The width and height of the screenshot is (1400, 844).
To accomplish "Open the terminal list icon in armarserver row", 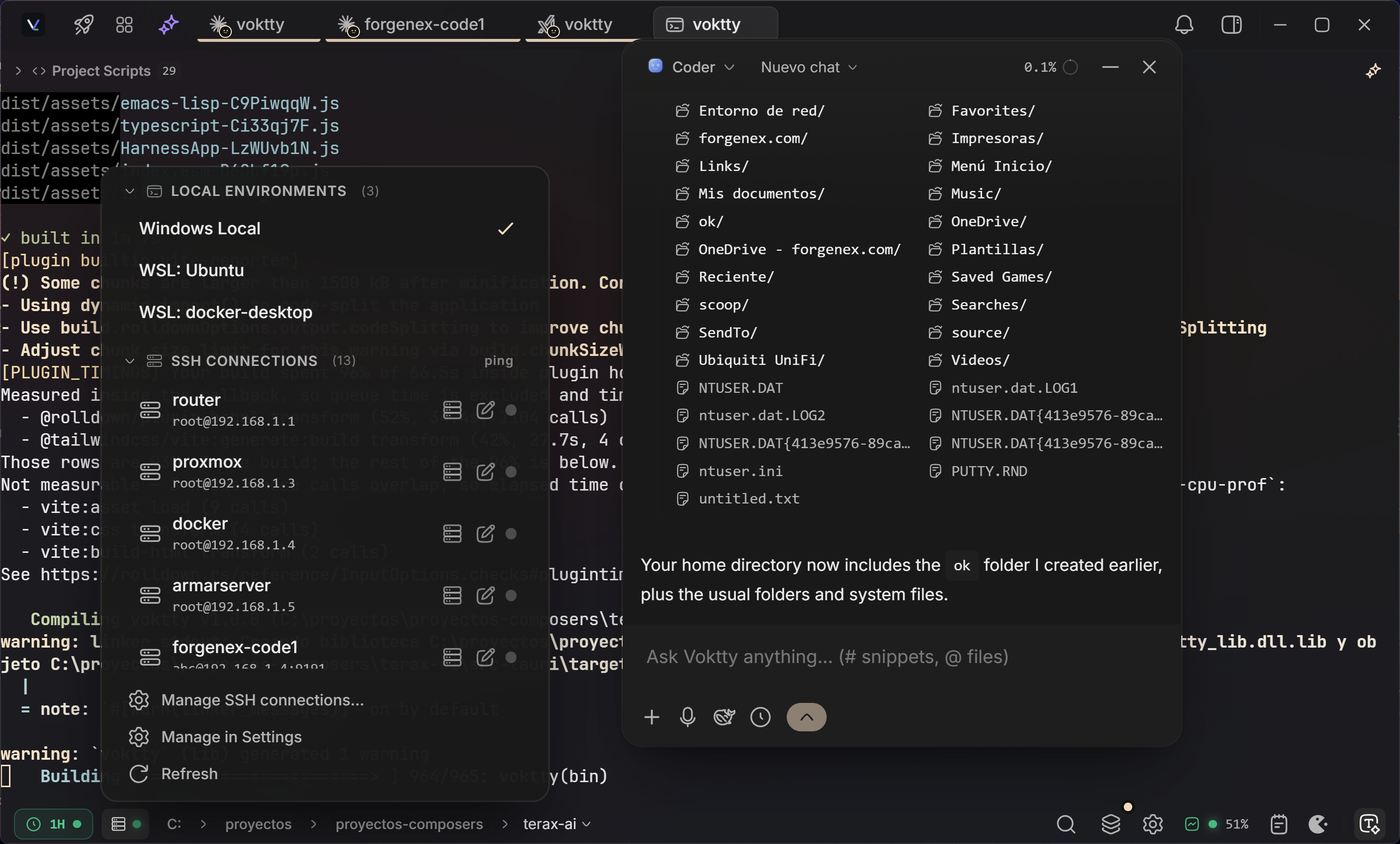I will click(452, 596).
